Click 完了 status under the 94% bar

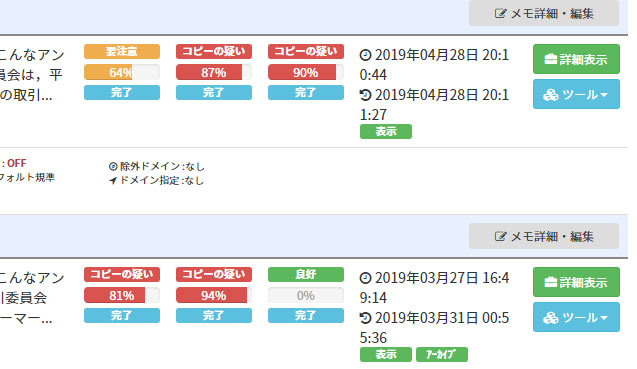pos(214,315)
